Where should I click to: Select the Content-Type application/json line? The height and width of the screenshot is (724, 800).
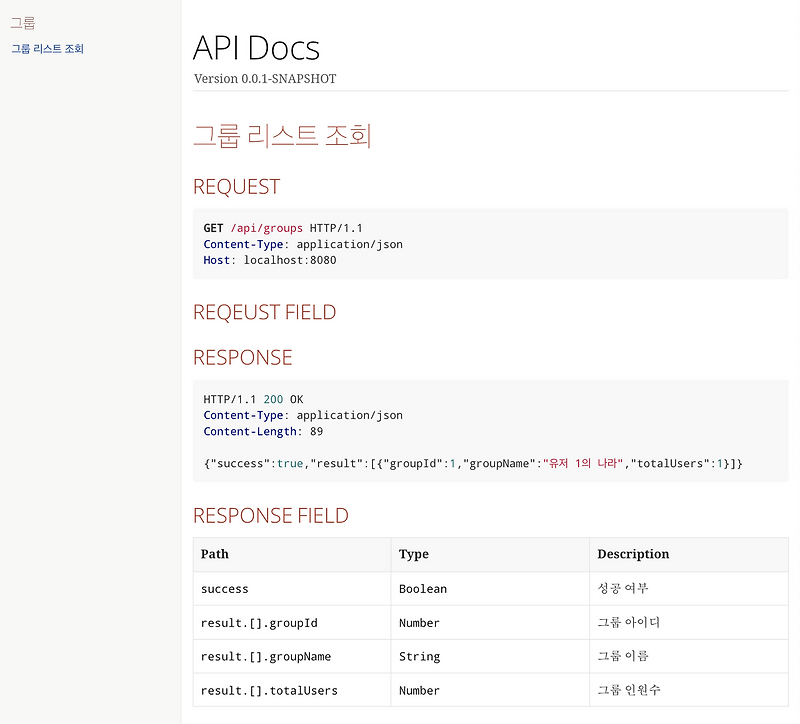pos(303,244)
